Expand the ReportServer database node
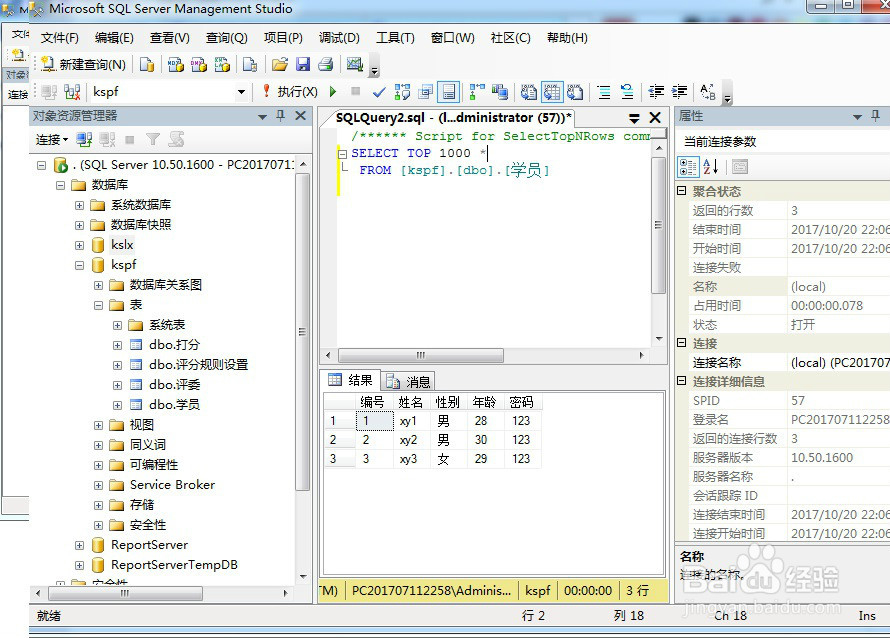 (79, 545)
